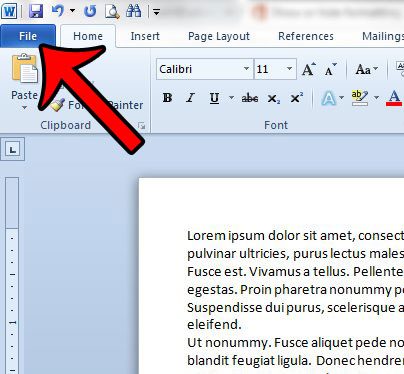Screen dimensions: 404x374
Task: Apply red font color
Action: click(x=394, y=98)
